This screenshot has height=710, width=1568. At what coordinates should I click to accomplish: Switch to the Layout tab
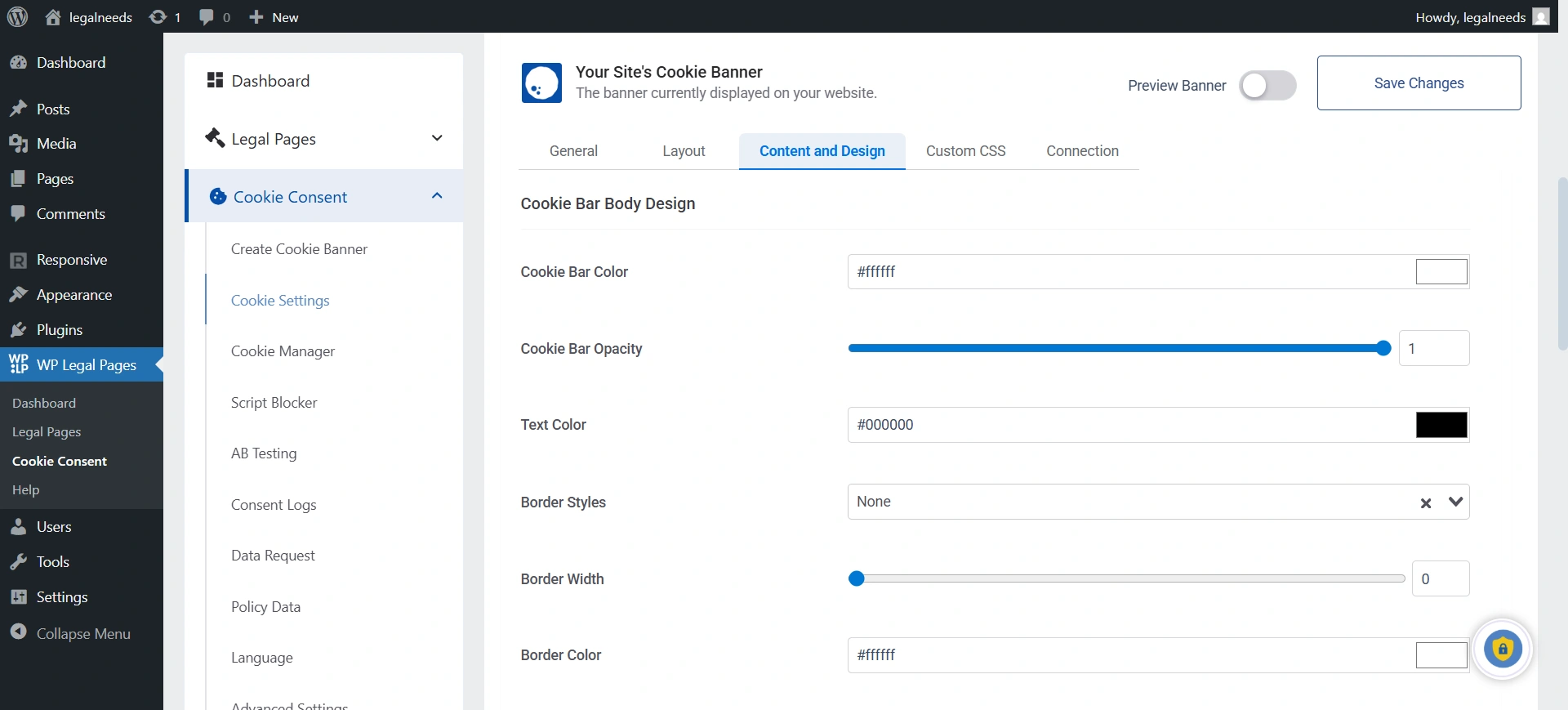[684, 151]
